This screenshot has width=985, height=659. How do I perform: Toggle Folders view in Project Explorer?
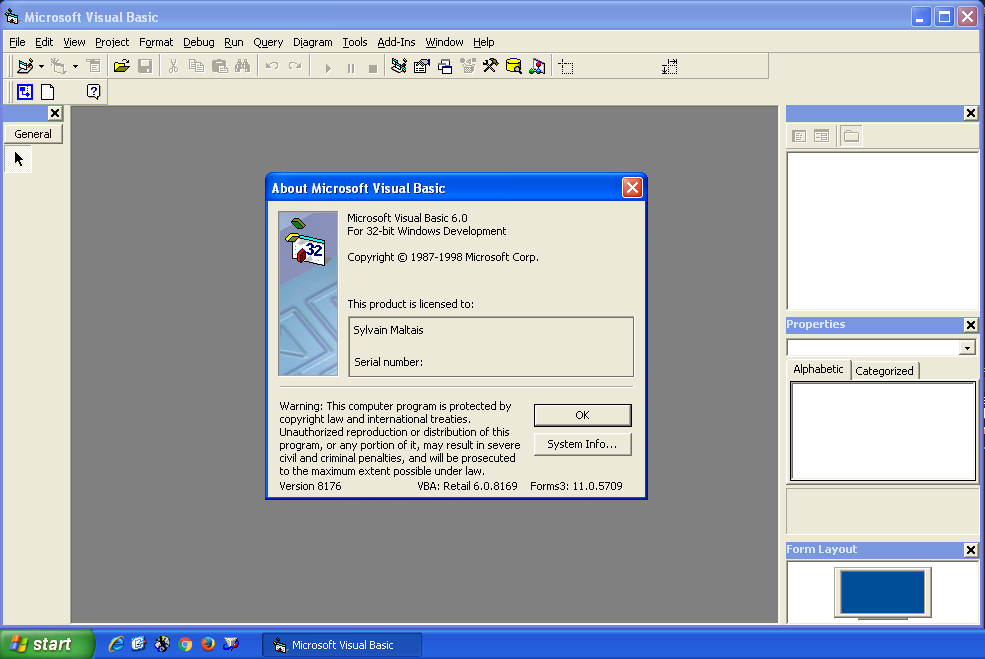coord(851,136)
